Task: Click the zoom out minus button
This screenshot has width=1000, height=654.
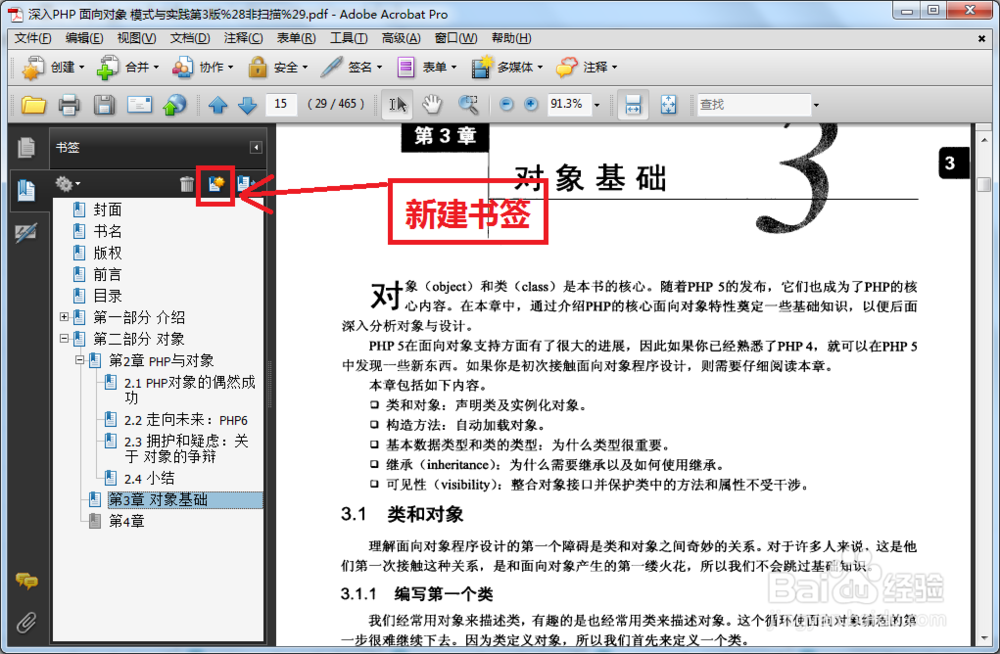Action: coord(507,104)
